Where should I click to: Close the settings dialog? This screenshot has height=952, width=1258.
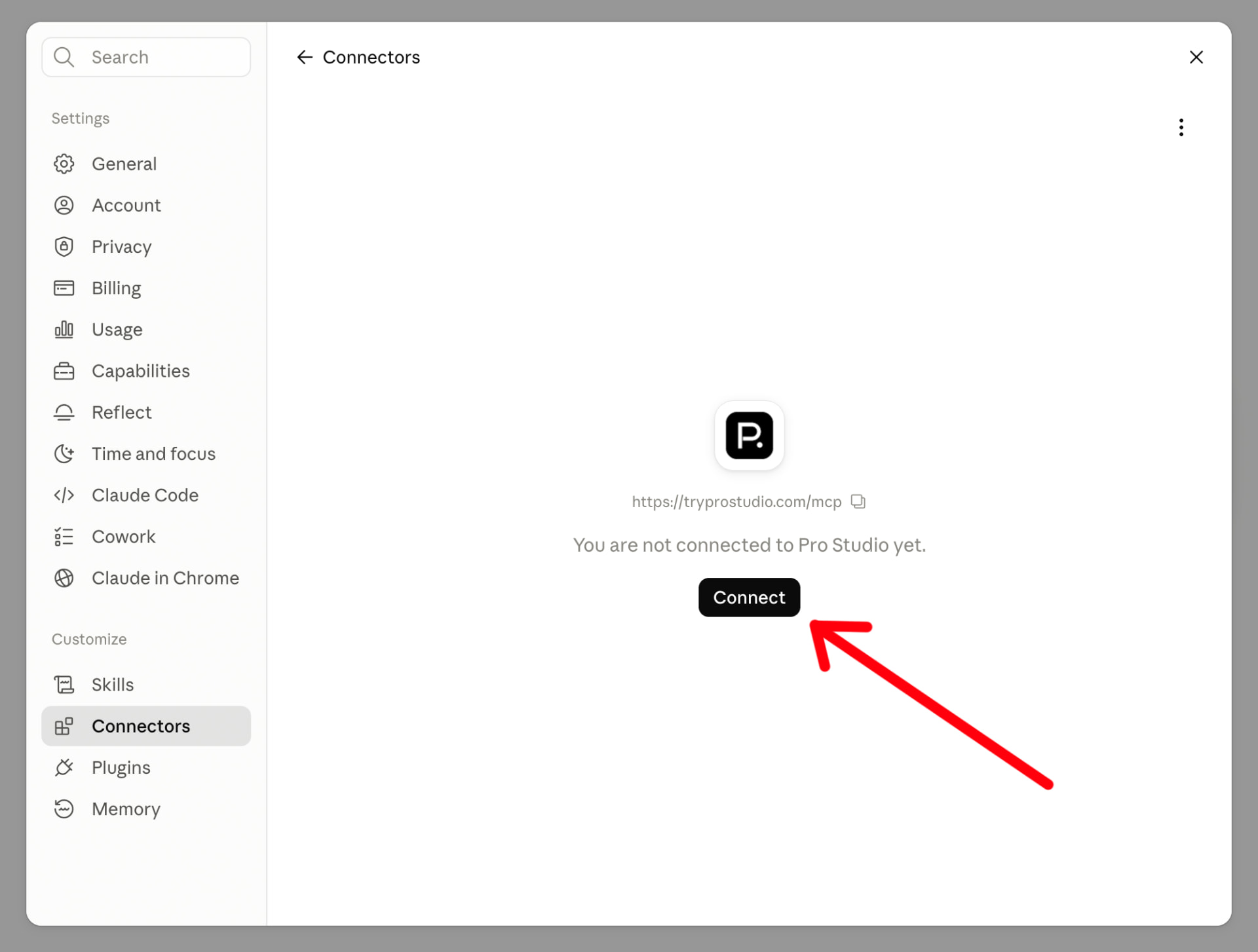(1196, 57)
